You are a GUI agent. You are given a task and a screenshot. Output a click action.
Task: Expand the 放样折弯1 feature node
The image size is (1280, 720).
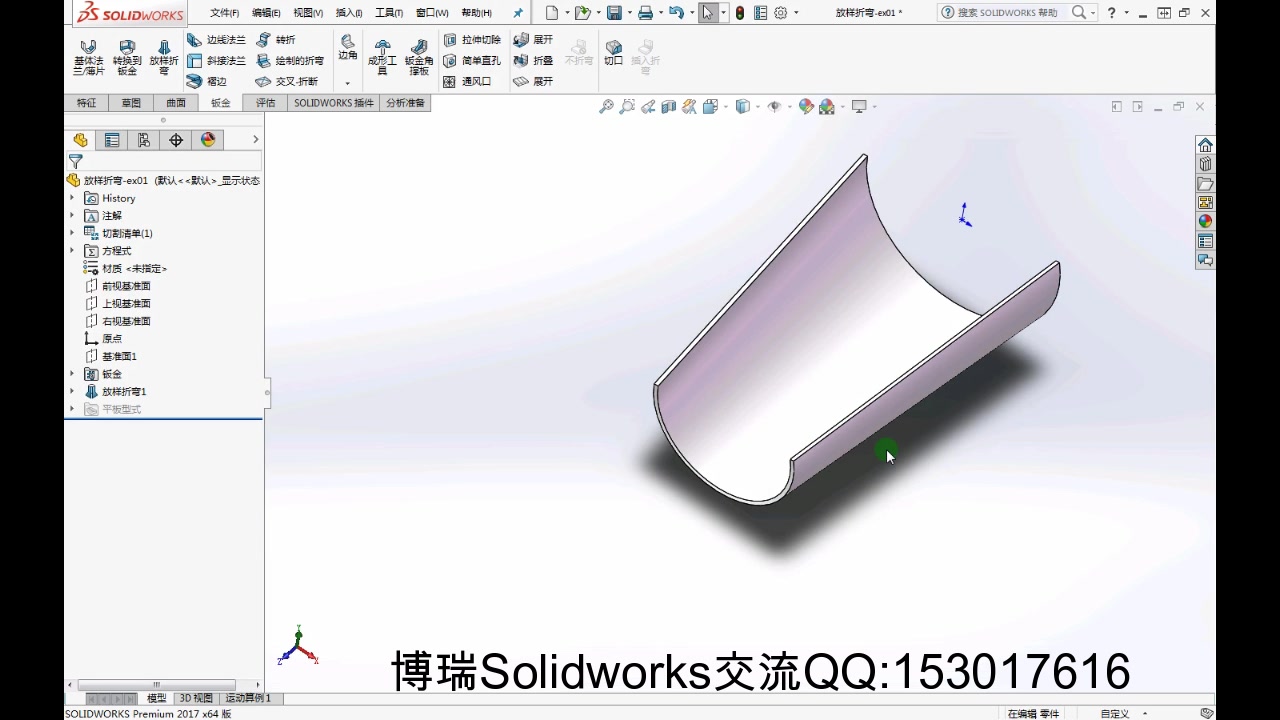pyautogui.click(x=72, y=391)
